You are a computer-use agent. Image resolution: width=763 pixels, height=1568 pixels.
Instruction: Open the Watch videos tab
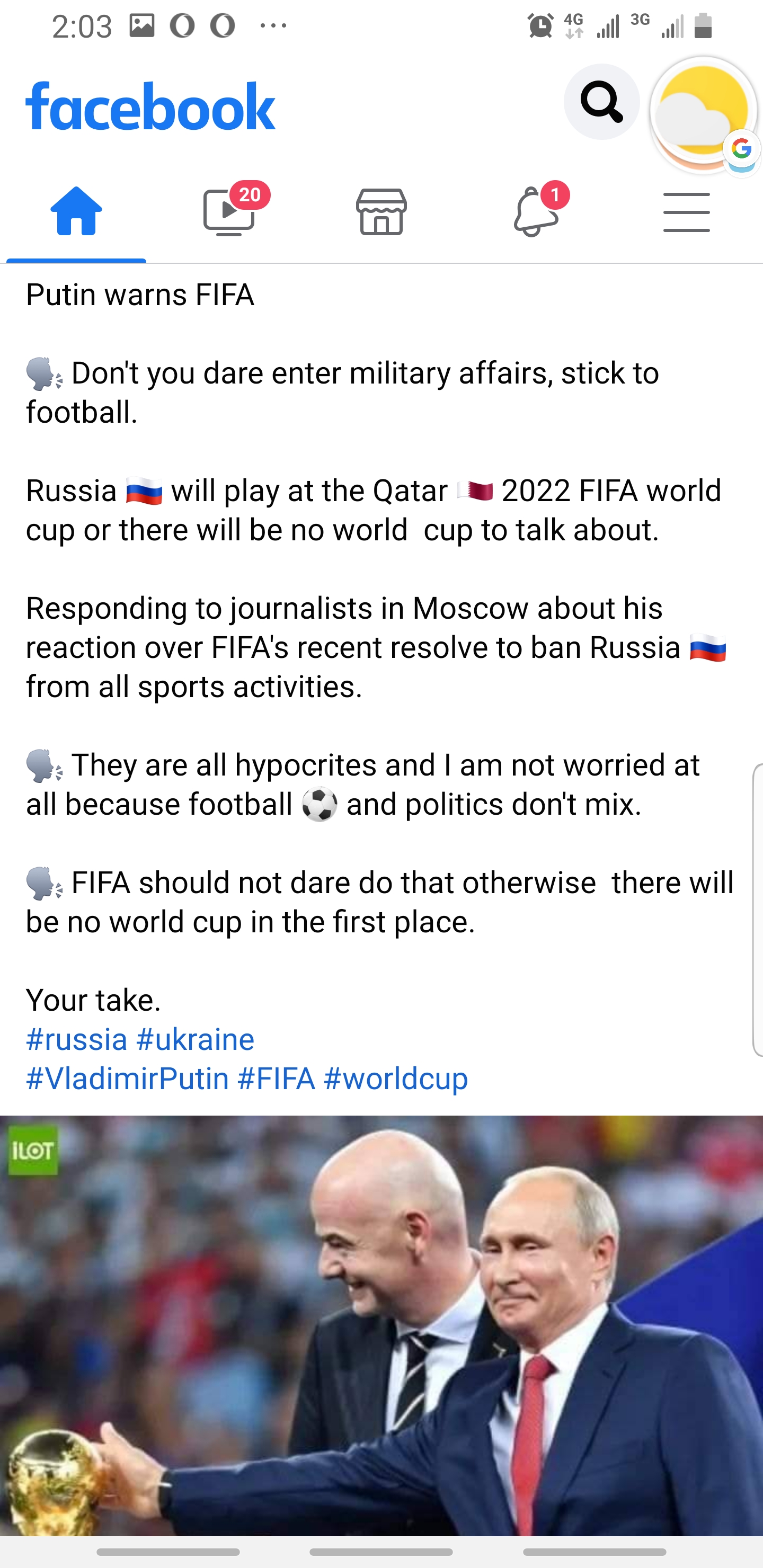pyautogui.click(x=229, y=212)
